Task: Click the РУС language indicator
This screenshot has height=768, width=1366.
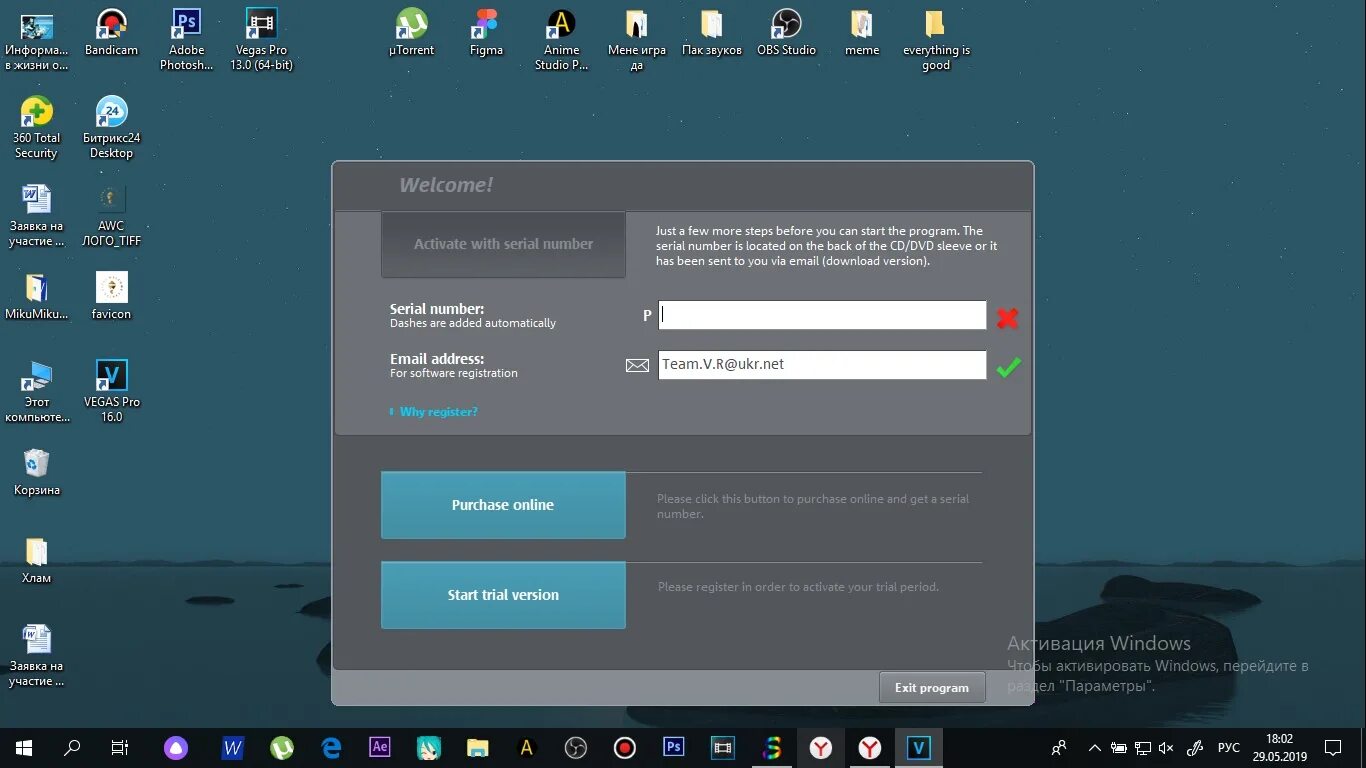Action: 1228,748
